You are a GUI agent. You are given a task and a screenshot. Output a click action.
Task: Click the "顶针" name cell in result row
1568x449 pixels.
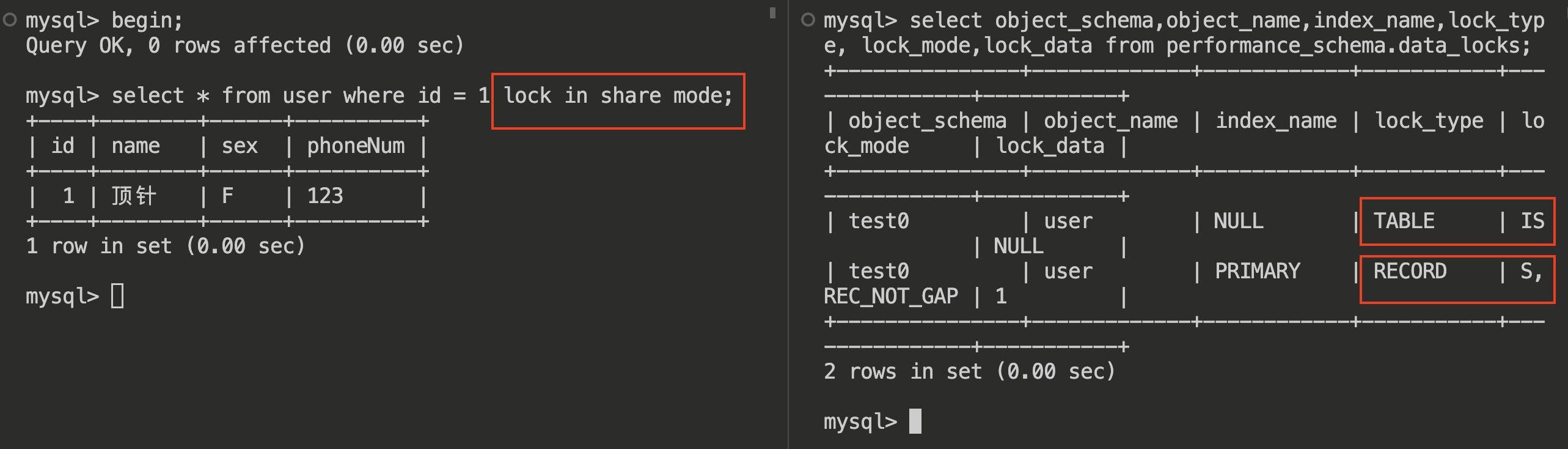tap(134, 196)
